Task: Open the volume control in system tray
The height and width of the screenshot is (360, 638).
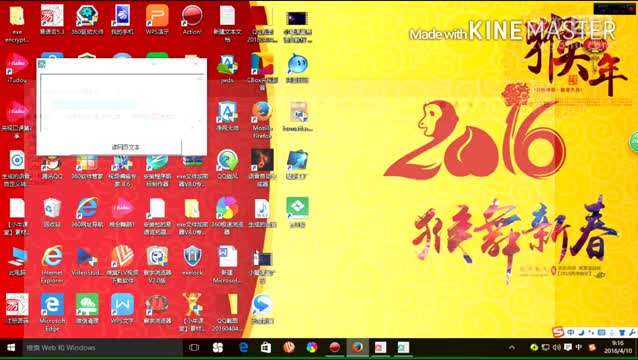Action: tap(557, 348)
